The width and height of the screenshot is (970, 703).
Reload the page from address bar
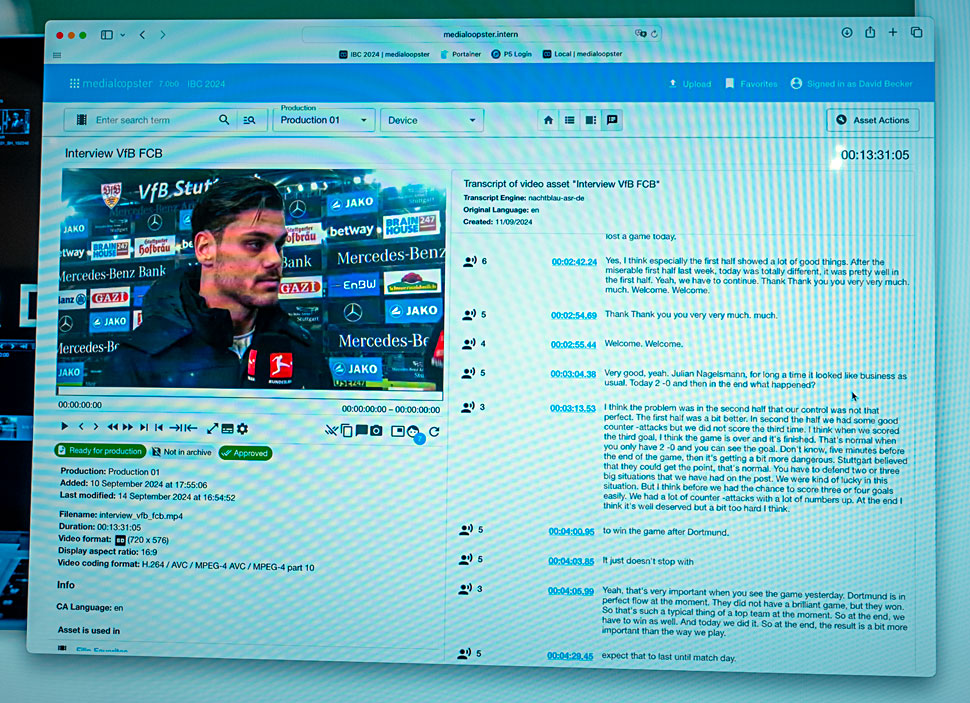coord(654,34)
